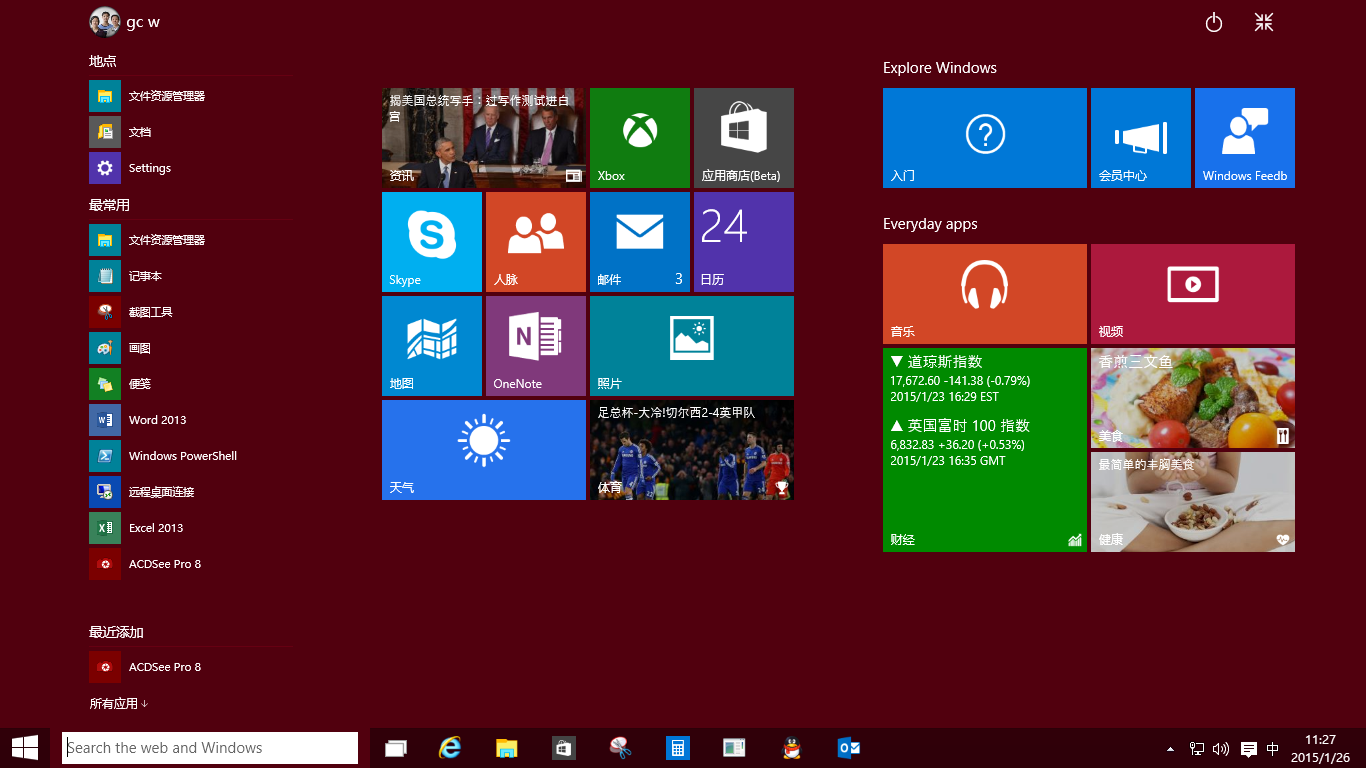Click the Search the web and Windows box
The image size is (1366, 768).
[x=210, y=748]
